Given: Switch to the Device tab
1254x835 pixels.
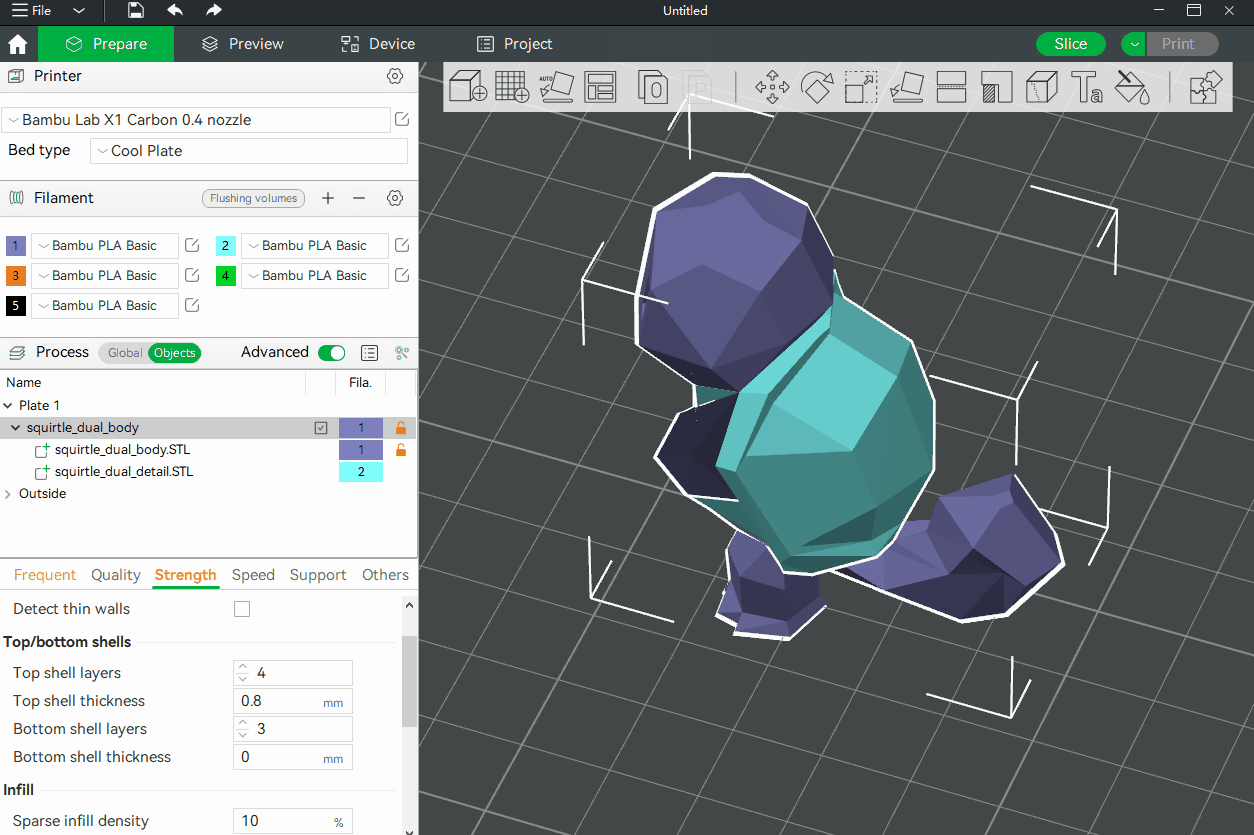Looking at the screenshot, I should click(378, 44).
